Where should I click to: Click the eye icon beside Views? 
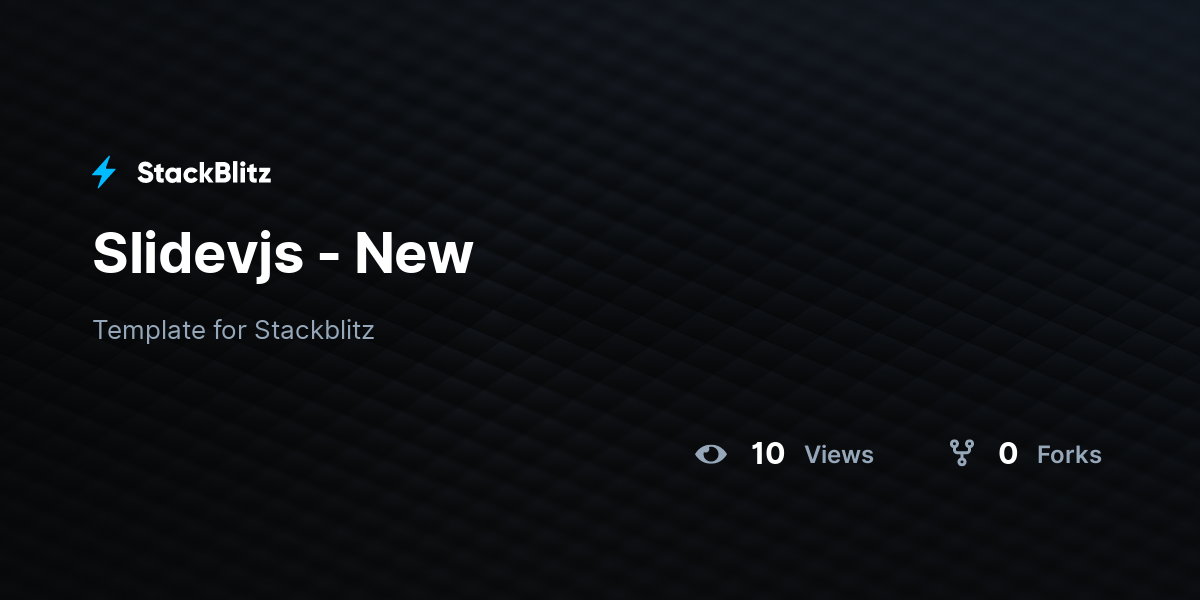[711, 454]
